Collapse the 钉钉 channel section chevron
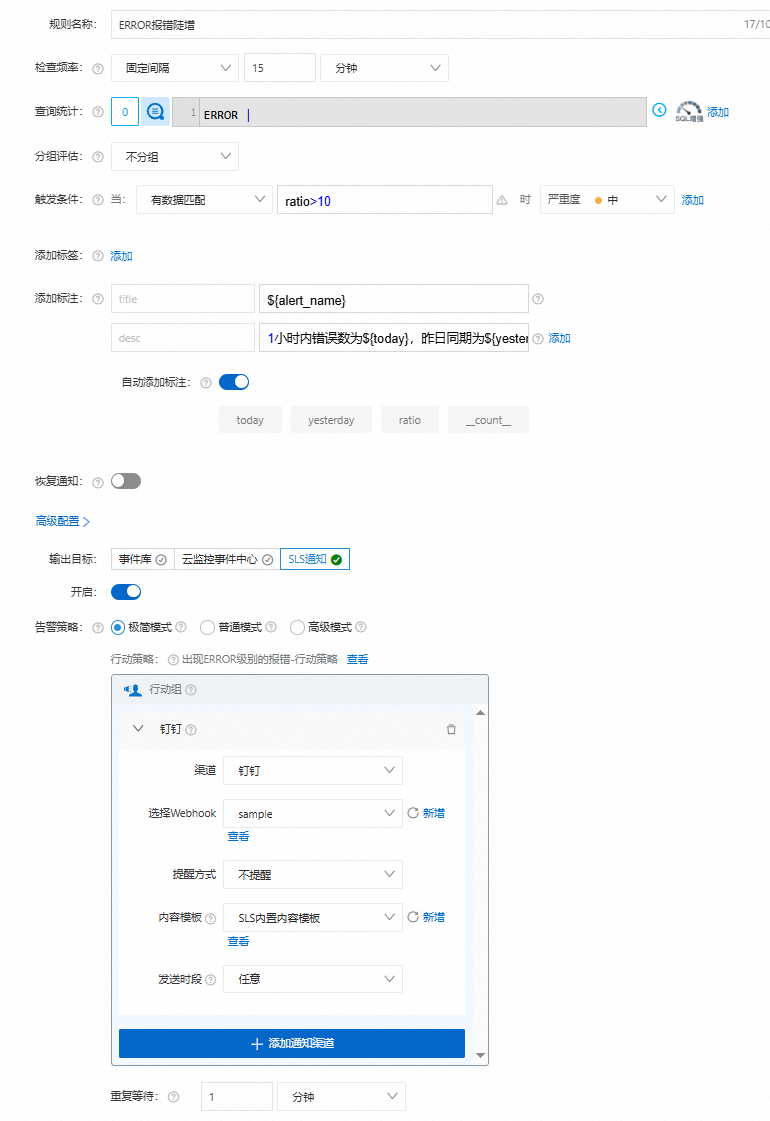This screenshot has height=1121, width=770. [138, 729]
